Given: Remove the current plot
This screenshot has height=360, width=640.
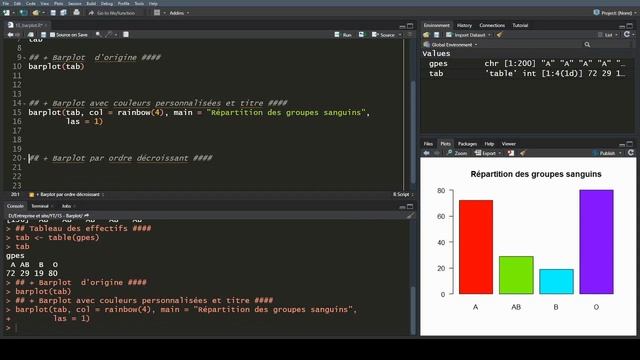Looking at the screenshot, I should click(x=511, y=153).
